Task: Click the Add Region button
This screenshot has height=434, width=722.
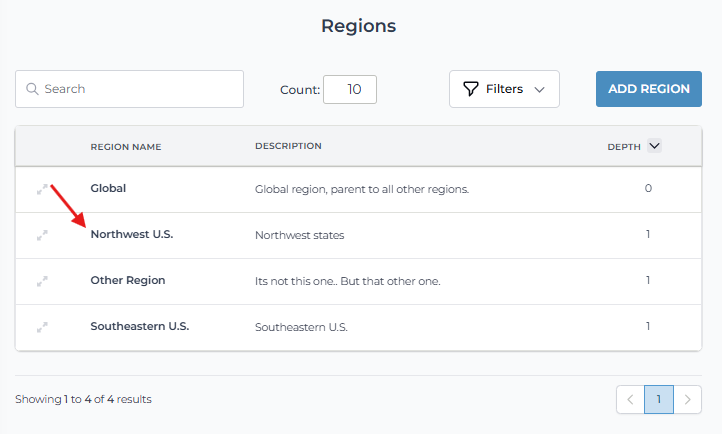Action: click(x=648, y=89)
